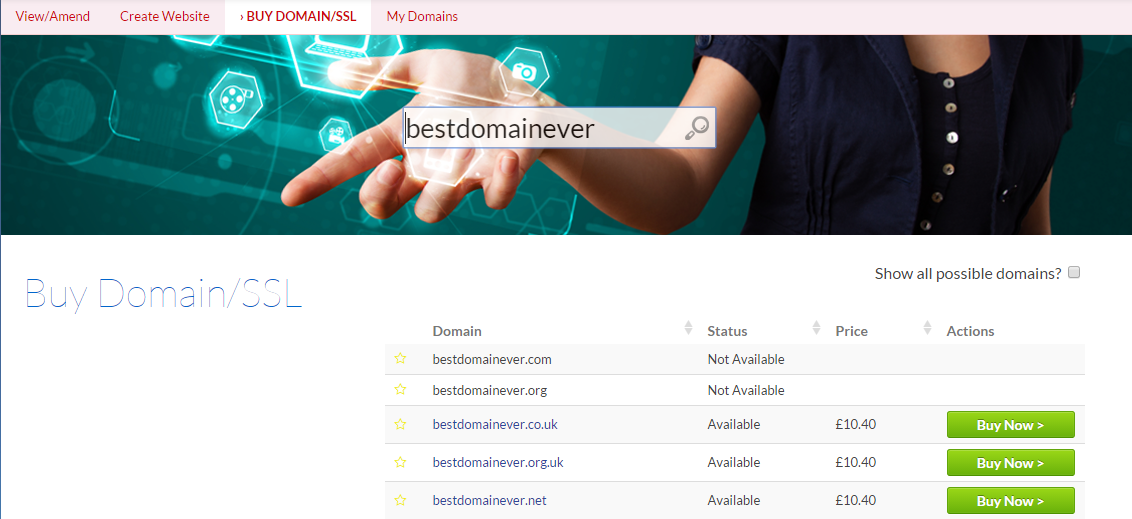Open the bestdomainever.org.uk link

(498, 462)
